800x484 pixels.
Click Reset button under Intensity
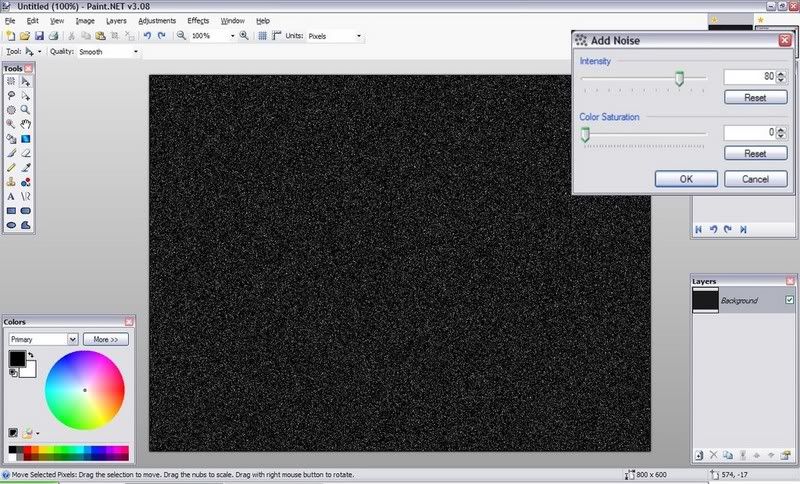point(756,97)
